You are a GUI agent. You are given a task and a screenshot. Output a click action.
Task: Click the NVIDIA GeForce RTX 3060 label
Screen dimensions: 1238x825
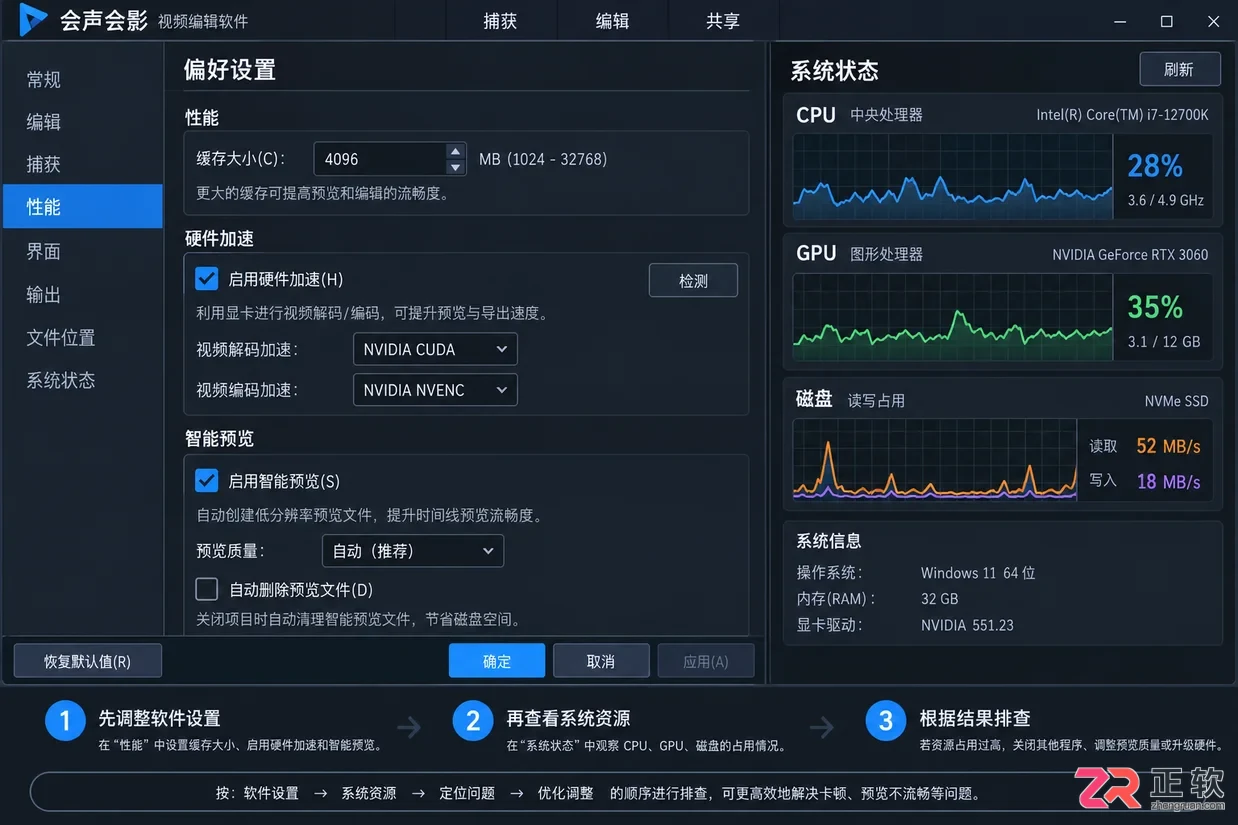[x=1130, y=255]
